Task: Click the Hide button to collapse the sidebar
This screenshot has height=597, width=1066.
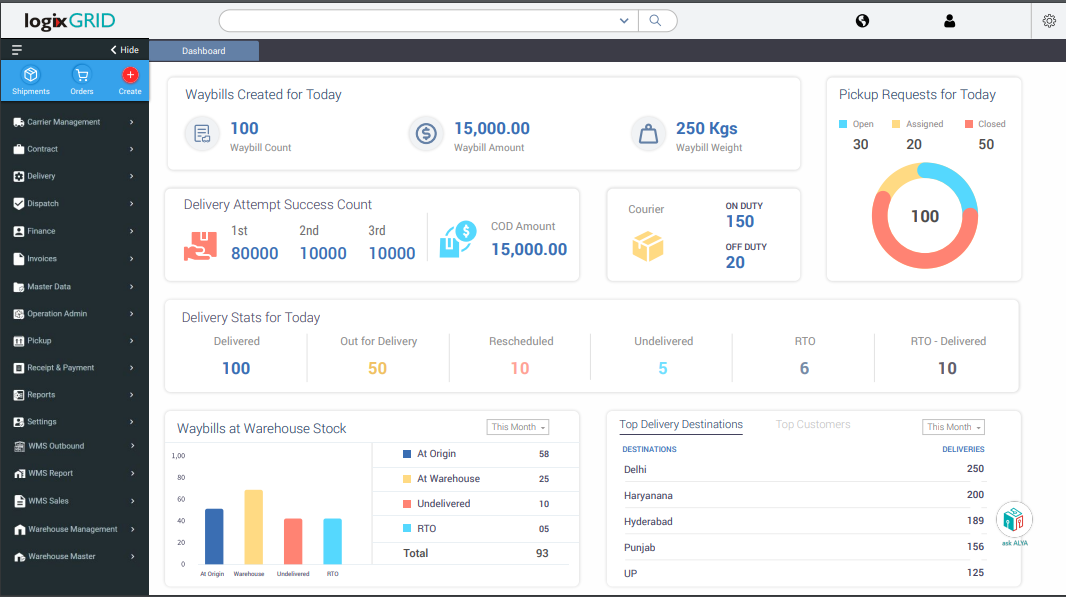Action: point(124,49)
